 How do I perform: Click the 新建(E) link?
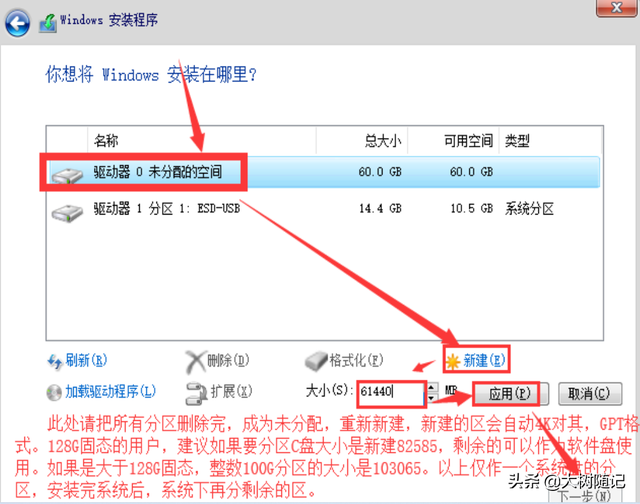484,360
